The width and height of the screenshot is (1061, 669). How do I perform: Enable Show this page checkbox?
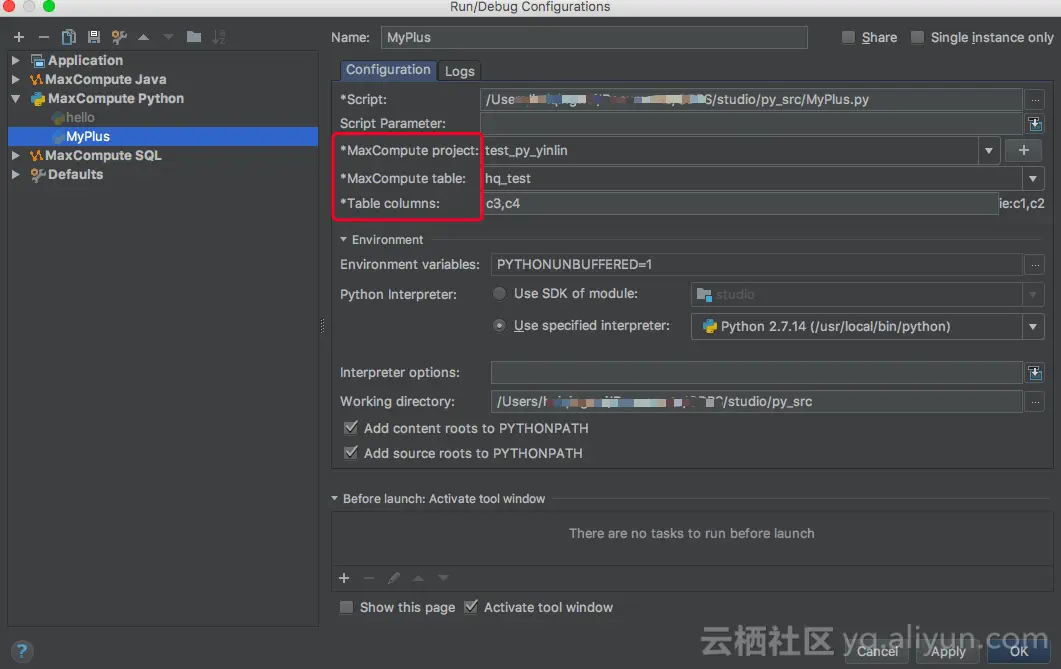coord(346,607)
